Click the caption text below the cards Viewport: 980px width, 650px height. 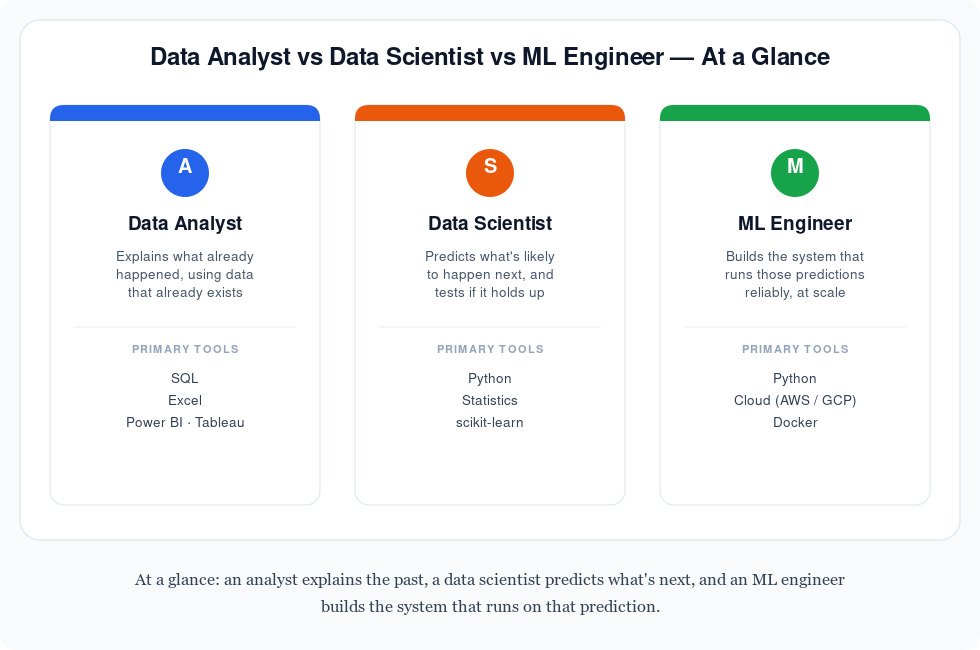pyautogui.click(x=490, y=592)
